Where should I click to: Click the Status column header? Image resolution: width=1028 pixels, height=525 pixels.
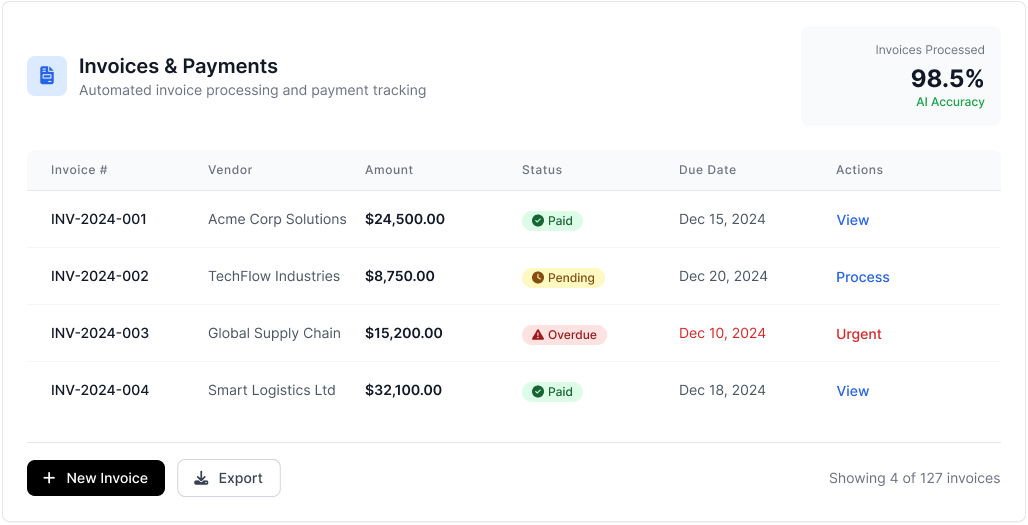pyautogui.click(x=542, y=170)
